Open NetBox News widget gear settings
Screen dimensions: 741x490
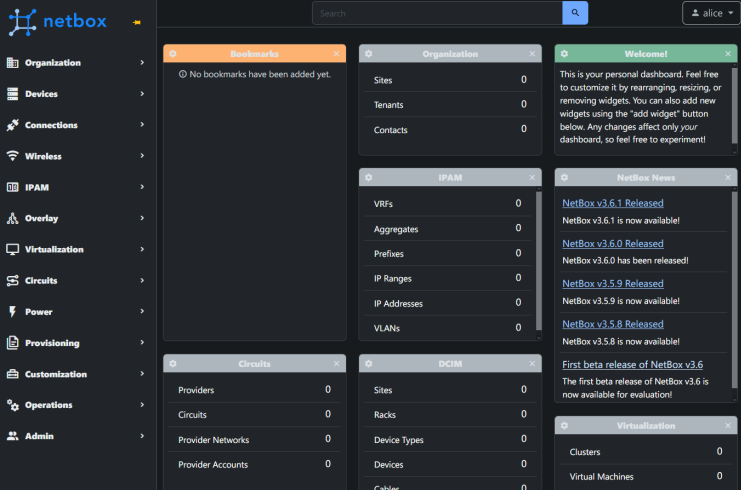click(564, 178)
